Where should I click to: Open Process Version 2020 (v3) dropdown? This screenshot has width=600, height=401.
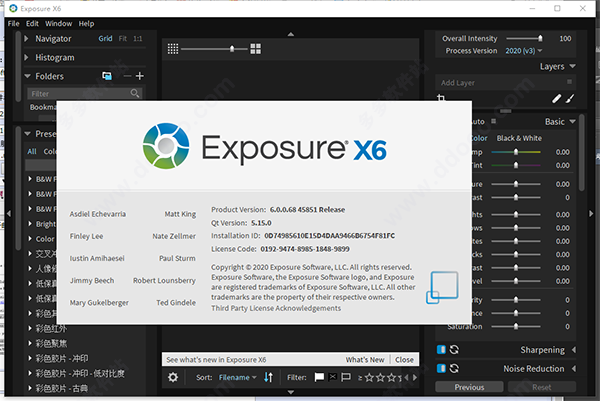point(524,51)
